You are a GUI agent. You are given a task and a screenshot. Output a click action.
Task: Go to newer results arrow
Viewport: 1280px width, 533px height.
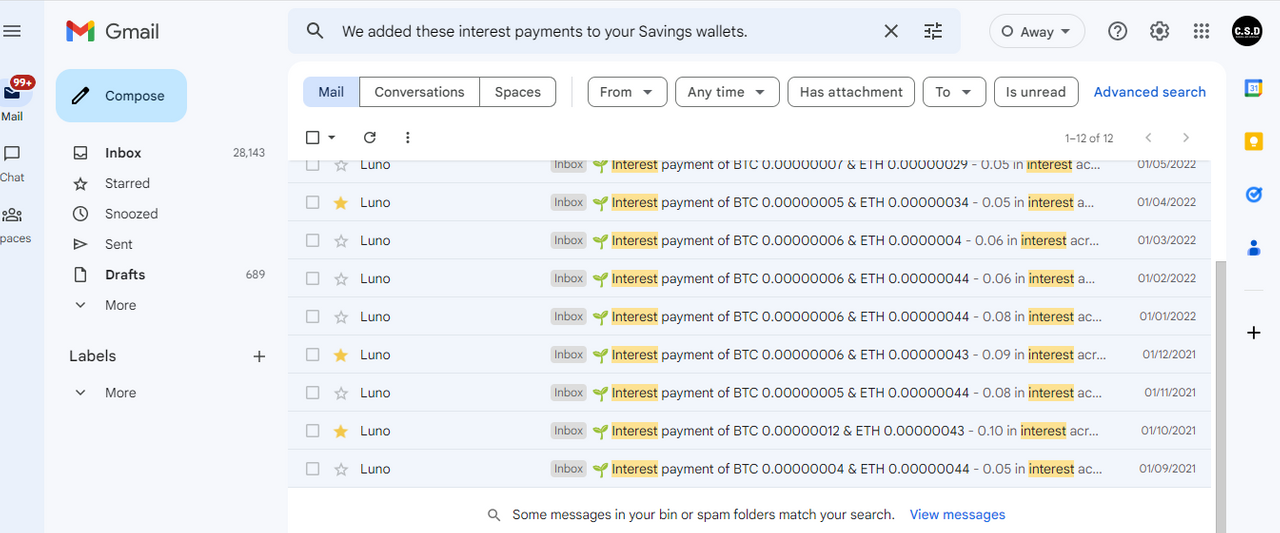(x=1149, y=138)
